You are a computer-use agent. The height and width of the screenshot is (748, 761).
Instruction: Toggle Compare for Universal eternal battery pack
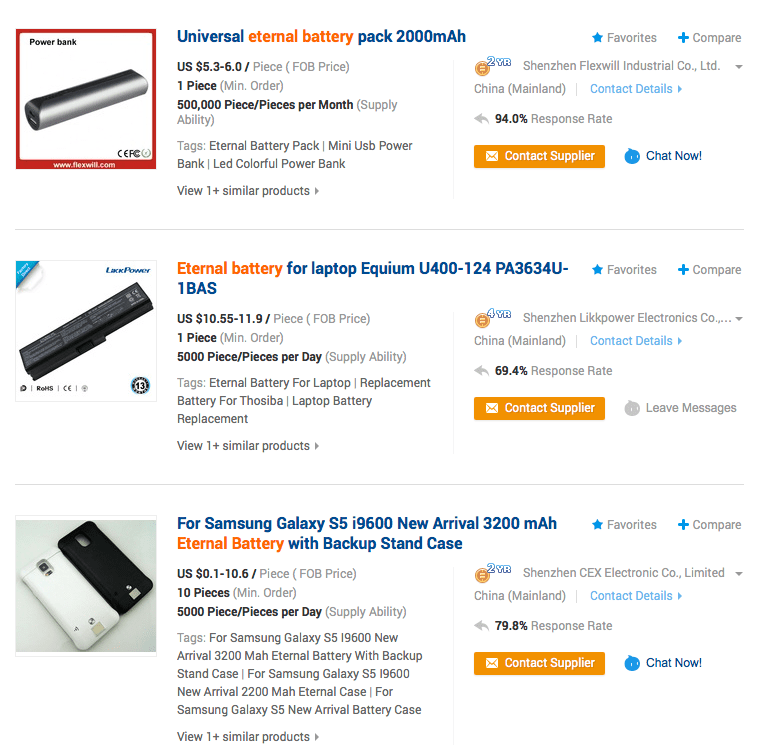click(x=710, y=37)
